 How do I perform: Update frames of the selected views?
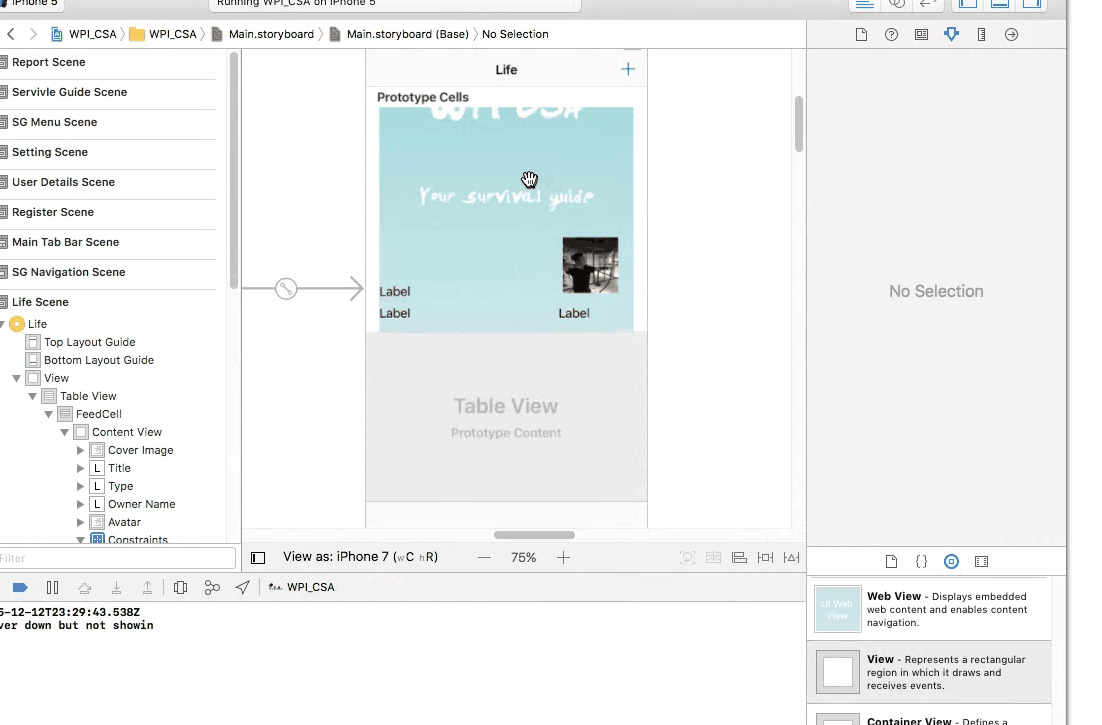click(x=687, y=558)
